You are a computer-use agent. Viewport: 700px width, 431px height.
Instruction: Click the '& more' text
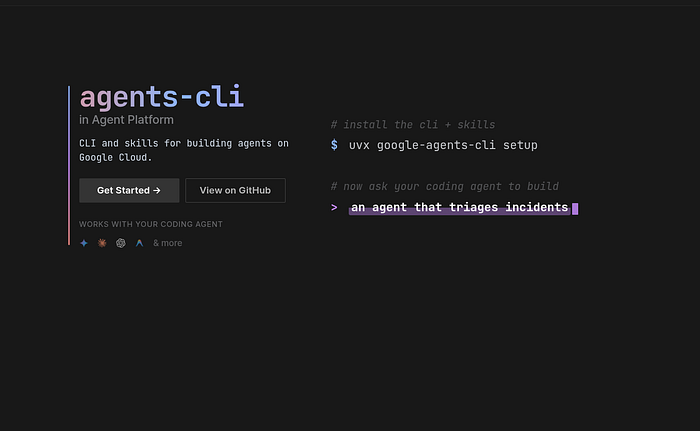pyautogui.click(x=167, y=243)
